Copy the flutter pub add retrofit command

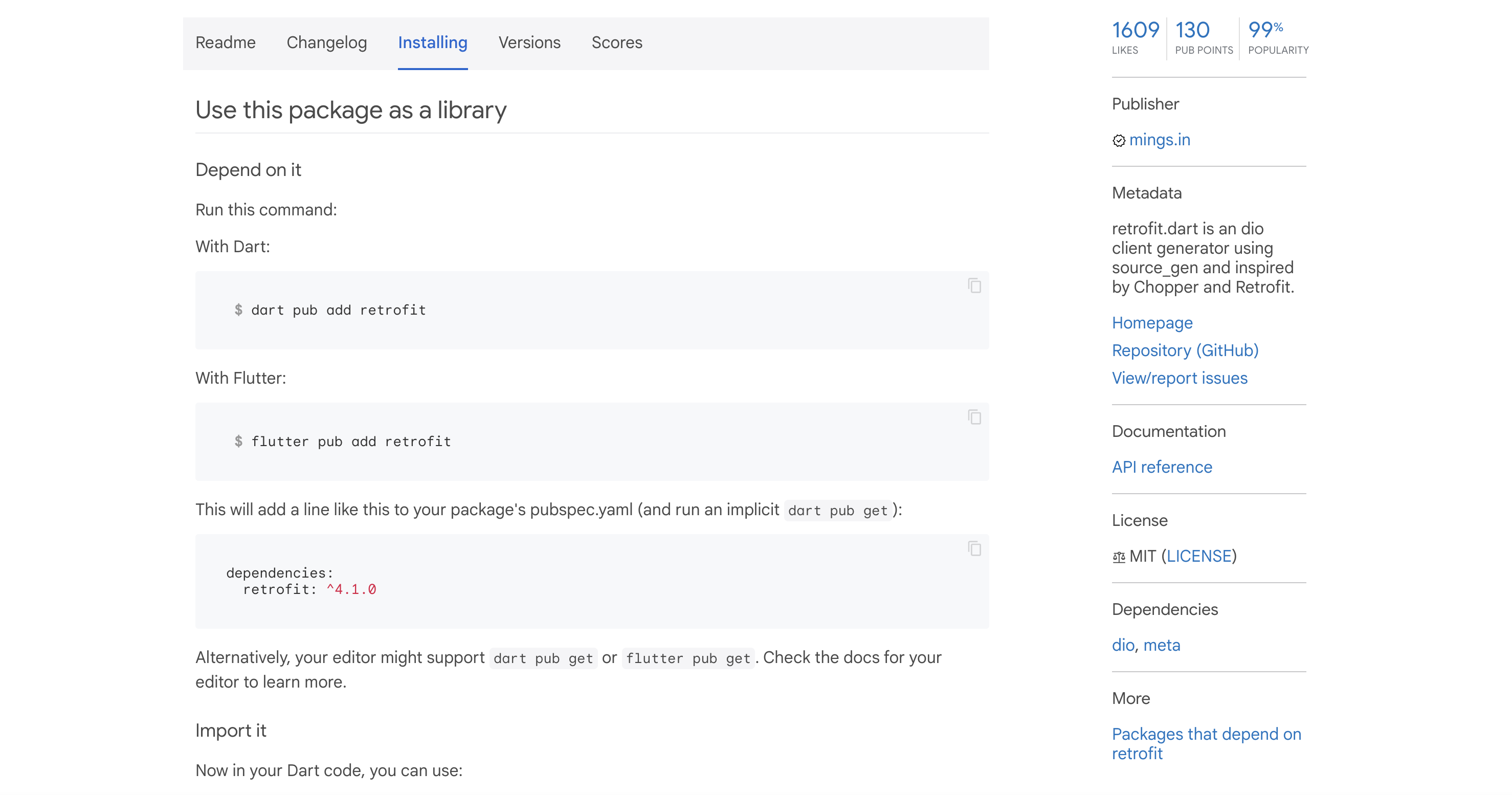(974, 417)
